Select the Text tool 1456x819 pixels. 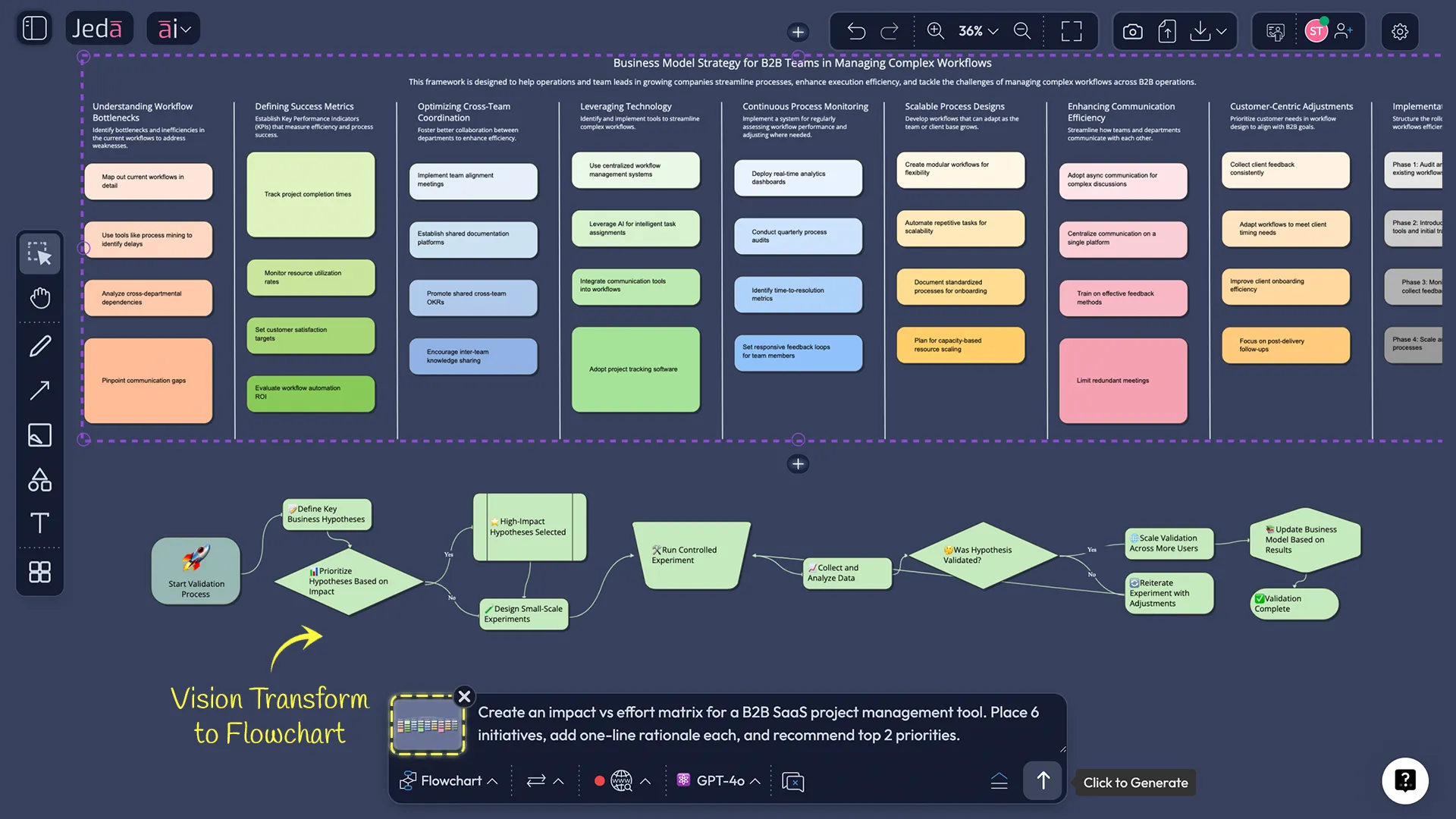(39, 522)
